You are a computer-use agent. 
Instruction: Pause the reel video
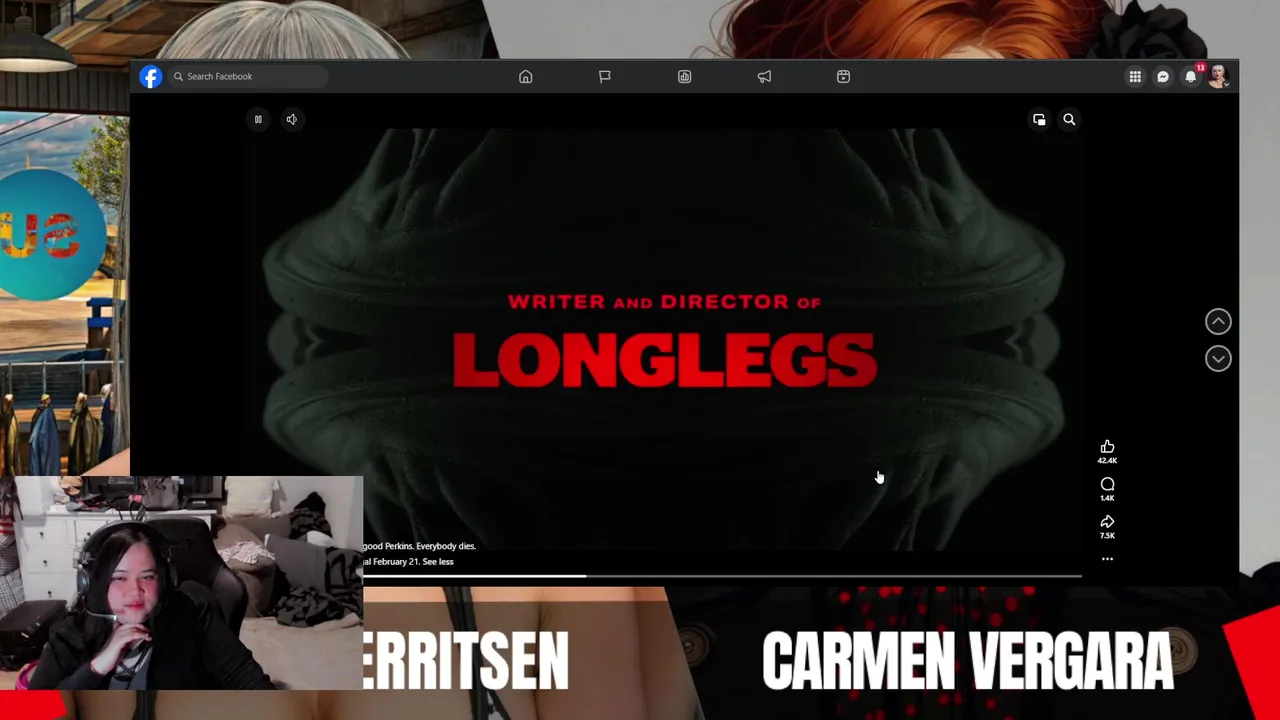(x=258, y=119)
